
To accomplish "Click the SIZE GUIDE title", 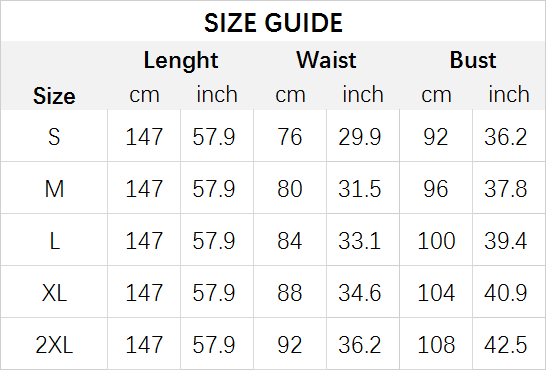I will (273, 23).
